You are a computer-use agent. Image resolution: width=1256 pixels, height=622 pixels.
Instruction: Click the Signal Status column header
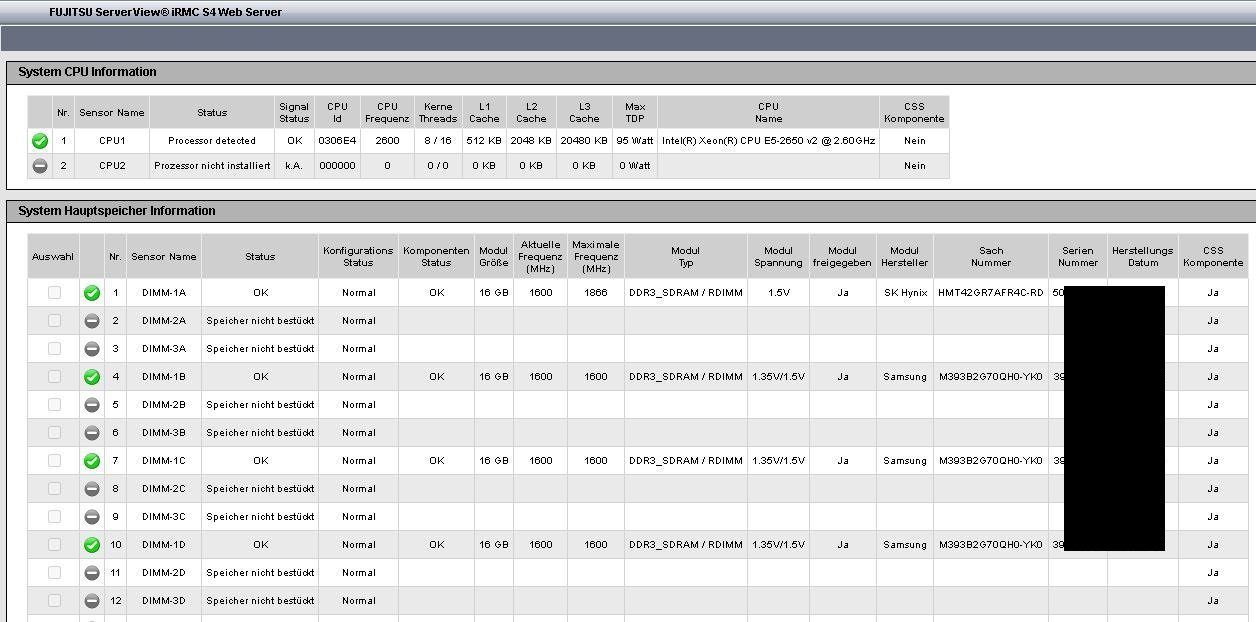294,112
